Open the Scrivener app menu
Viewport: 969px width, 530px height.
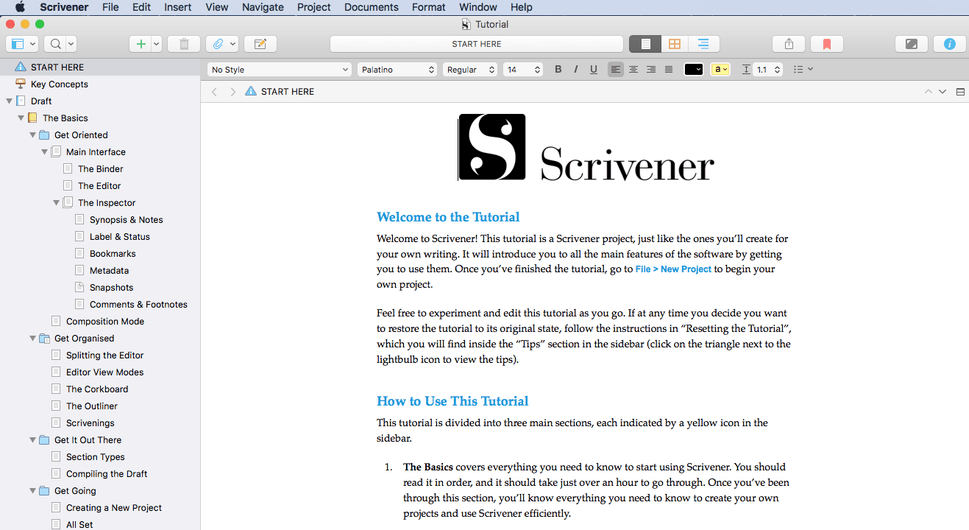pyautogui.click(x=64, y=7)
